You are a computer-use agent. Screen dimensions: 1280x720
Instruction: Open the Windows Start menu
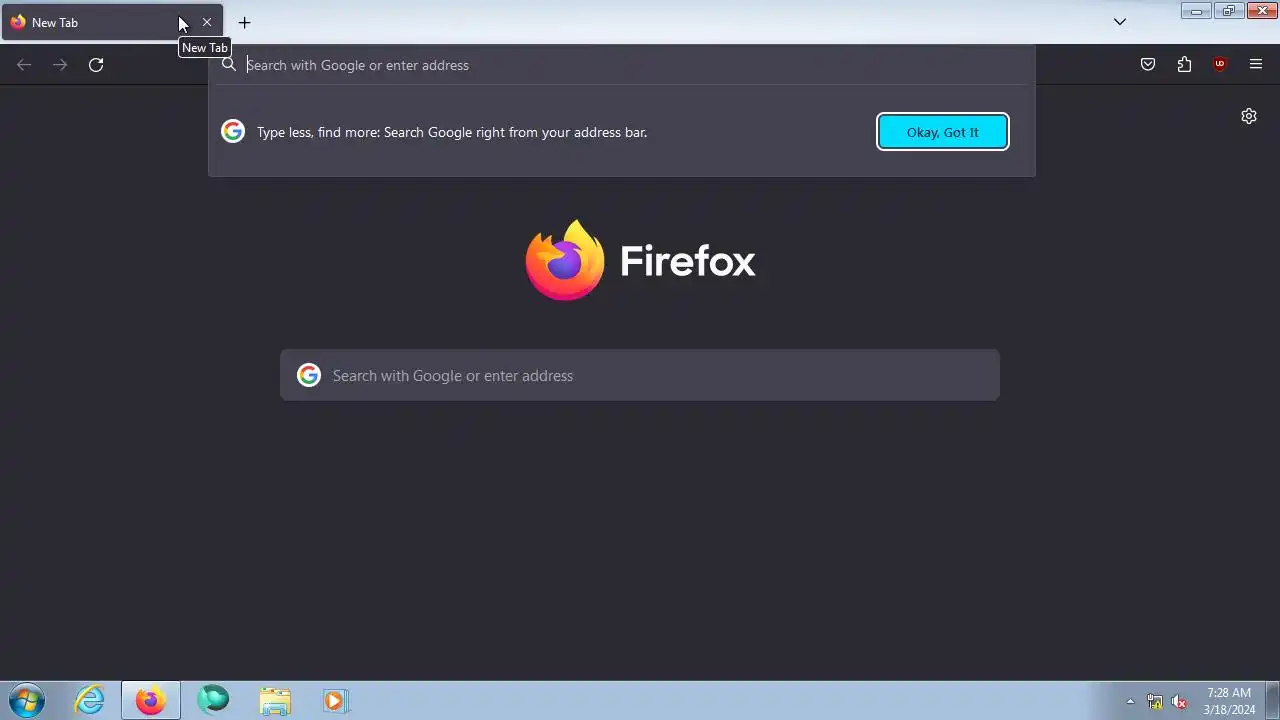26,700
